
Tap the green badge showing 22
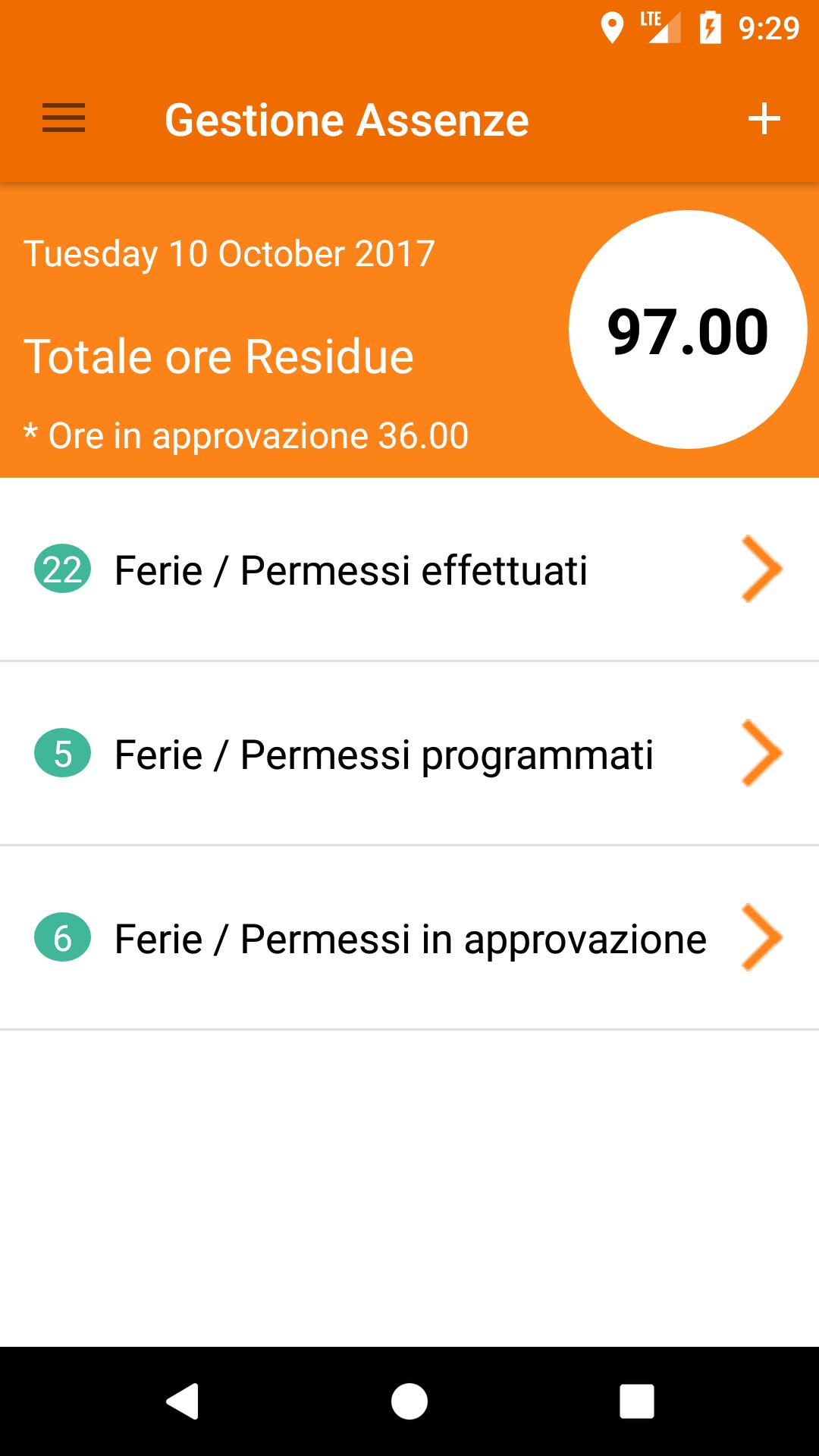tap(62, 570)
